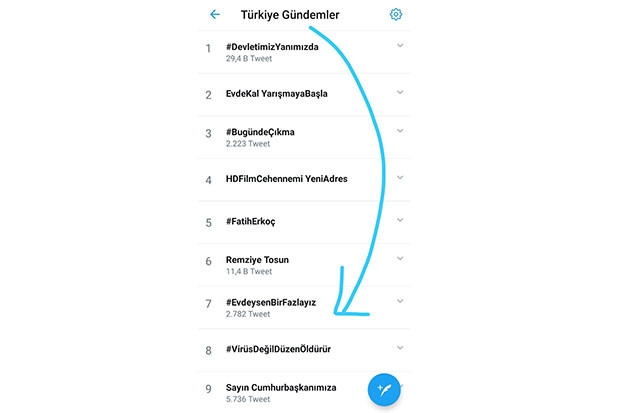Open trends settings gear icon
Image resolution: width=620 pixels, height=413 pixels.
click(396, 15)
